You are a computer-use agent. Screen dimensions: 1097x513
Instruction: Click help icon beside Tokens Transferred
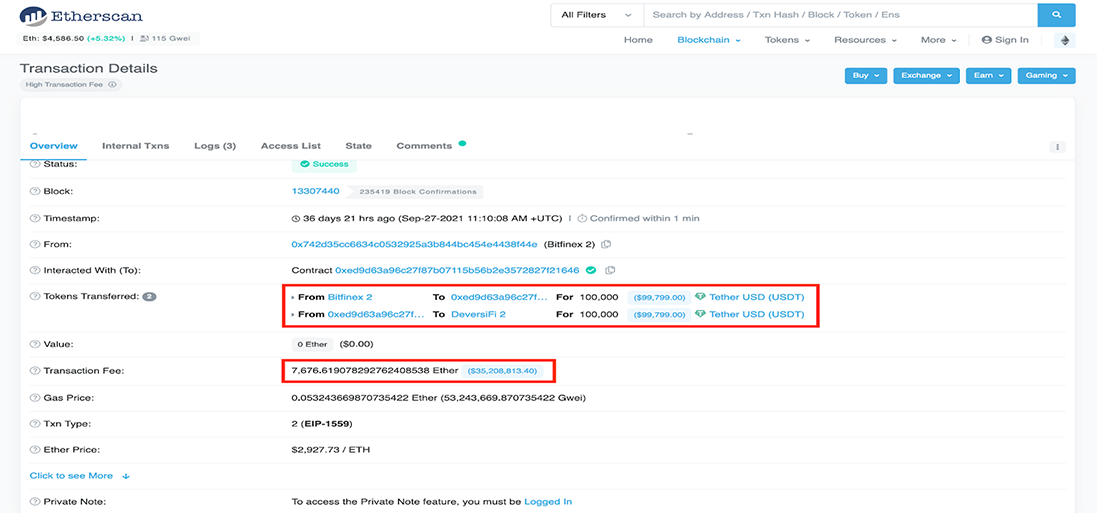[x=34, y=297]
